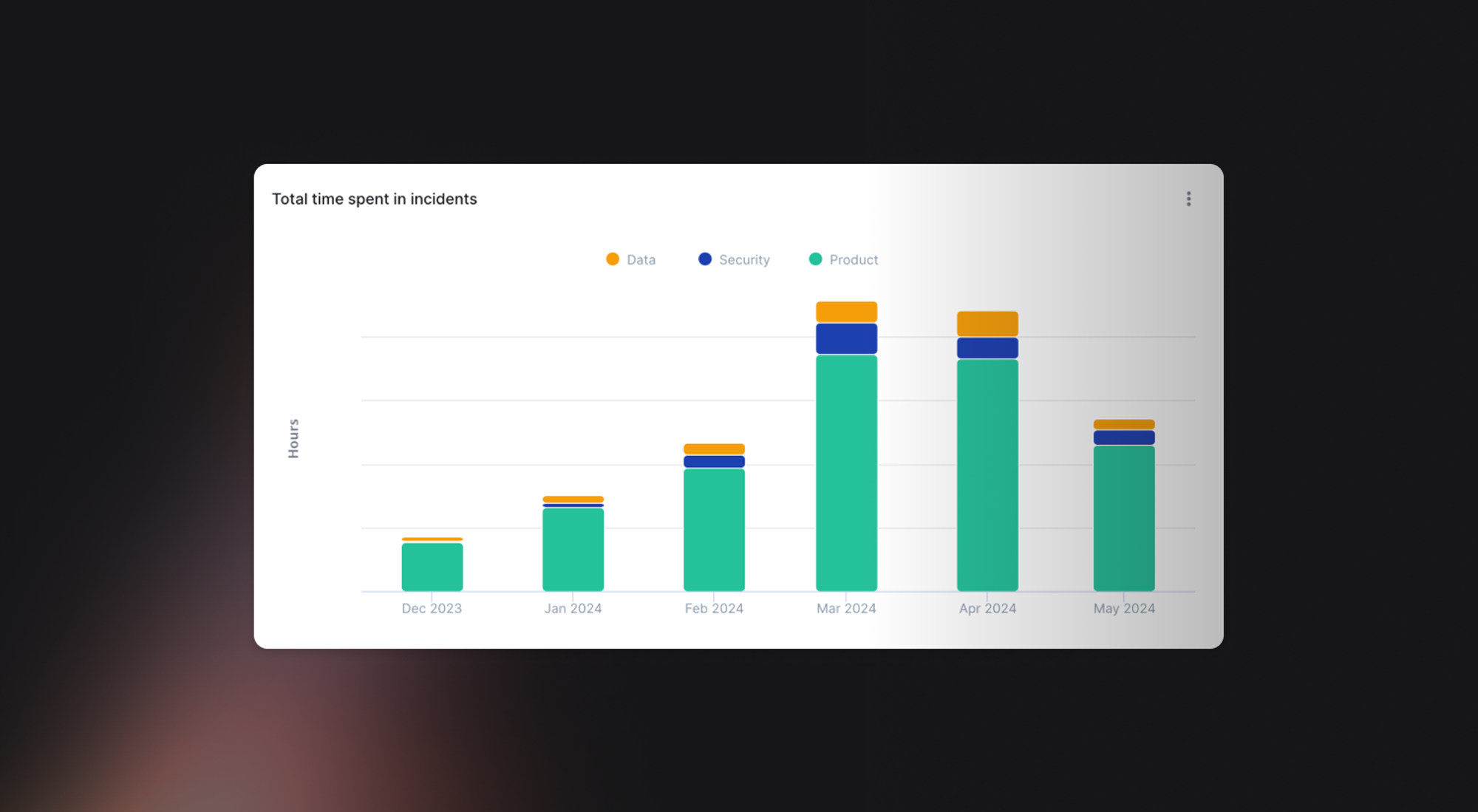Open the three-dot chart options menu
The height and width of the screenshot is (812, 1478).
[1188, 199]
